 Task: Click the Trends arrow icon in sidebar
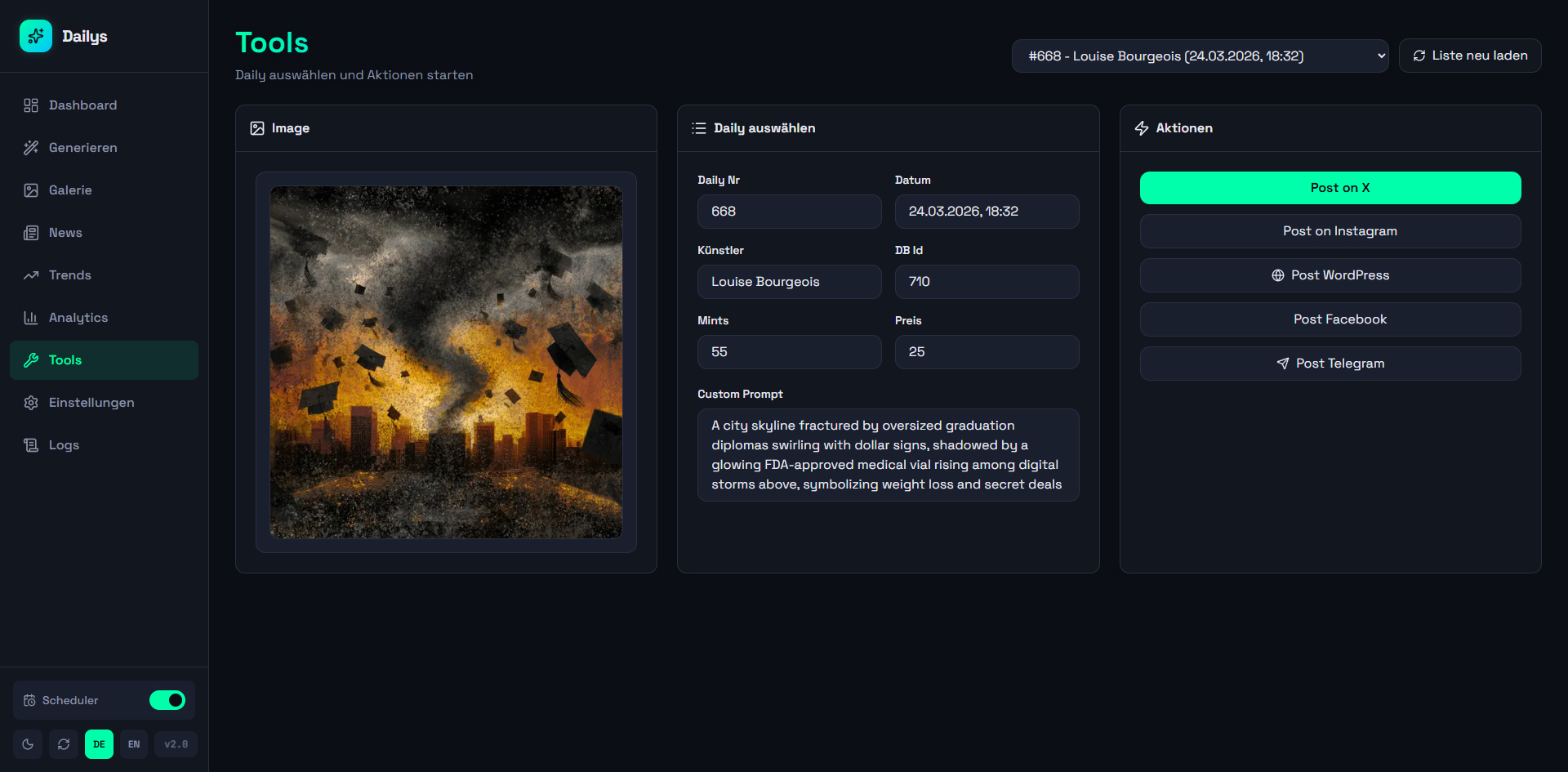click(x=31, y=275)
